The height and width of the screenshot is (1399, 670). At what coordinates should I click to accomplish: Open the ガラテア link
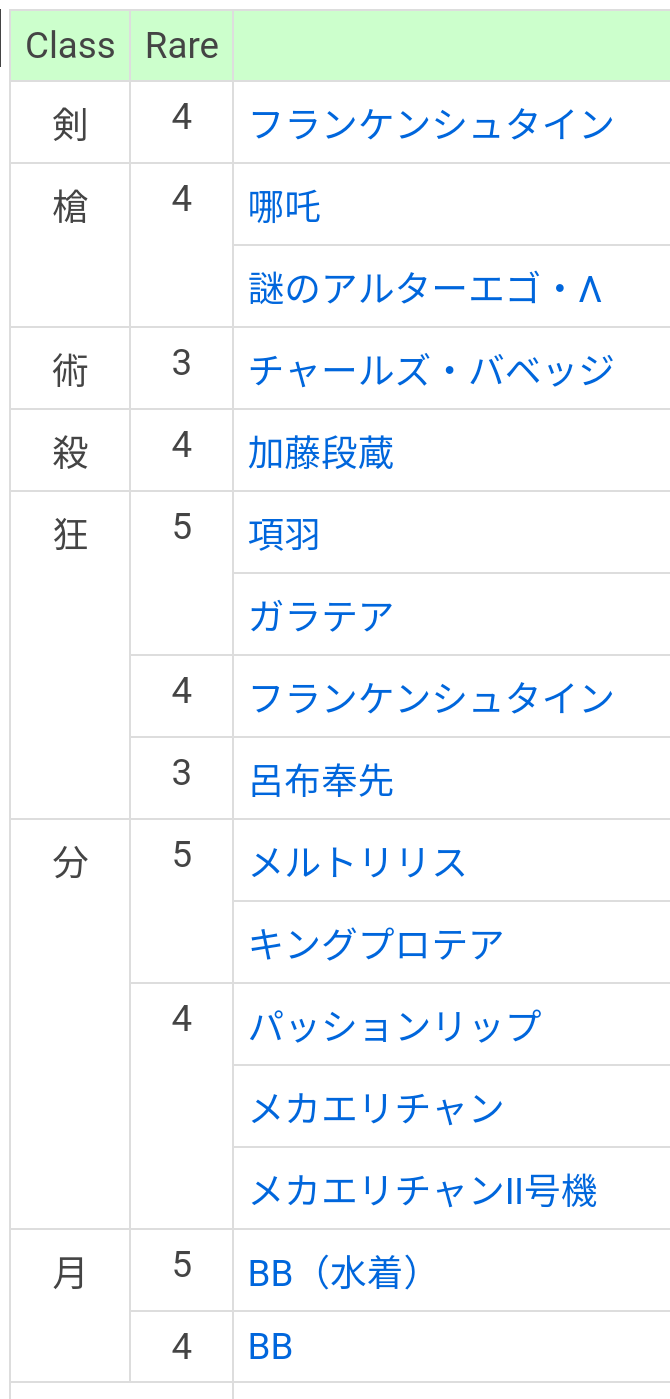tap(321, 617)
